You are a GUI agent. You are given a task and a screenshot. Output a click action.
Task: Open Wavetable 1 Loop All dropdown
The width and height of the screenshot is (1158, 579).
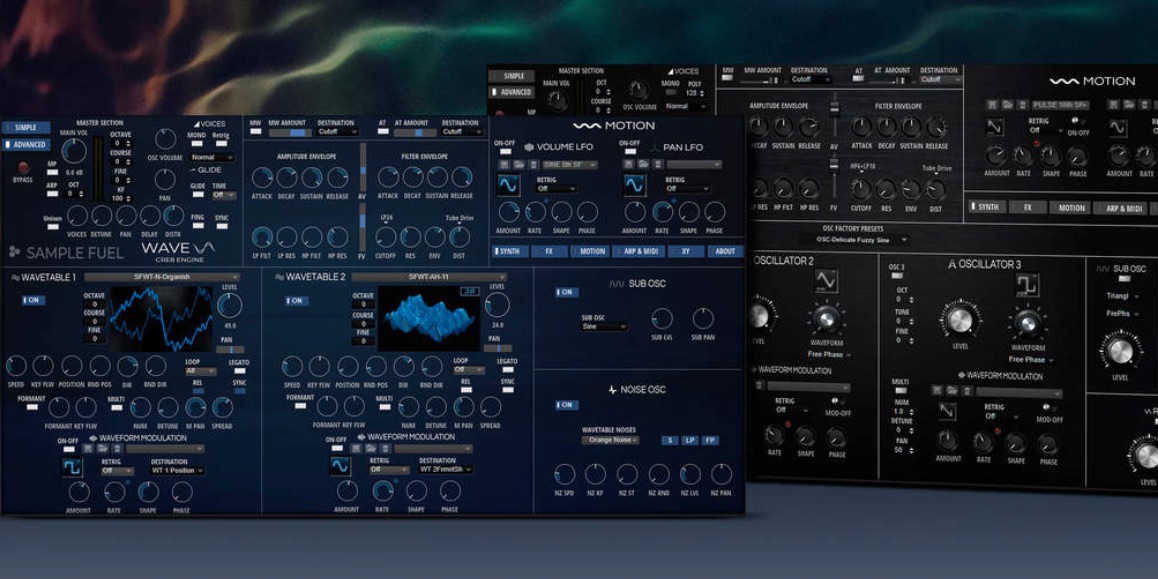tap(201, 371)
